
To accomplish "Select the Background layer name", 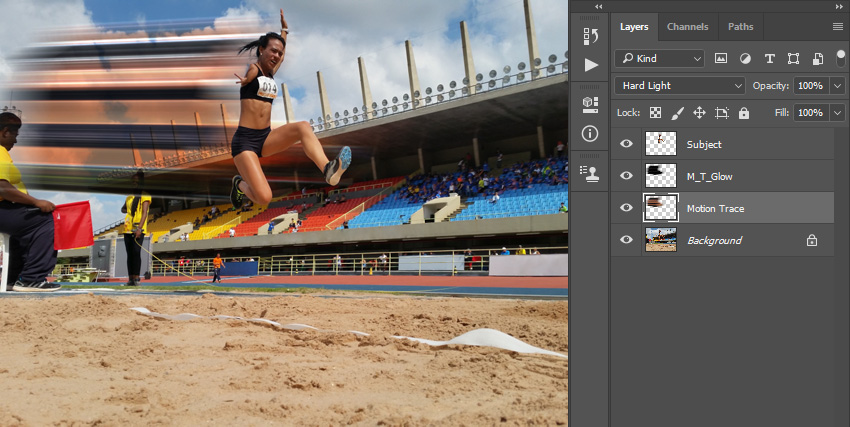I will [x=714, y=241].
